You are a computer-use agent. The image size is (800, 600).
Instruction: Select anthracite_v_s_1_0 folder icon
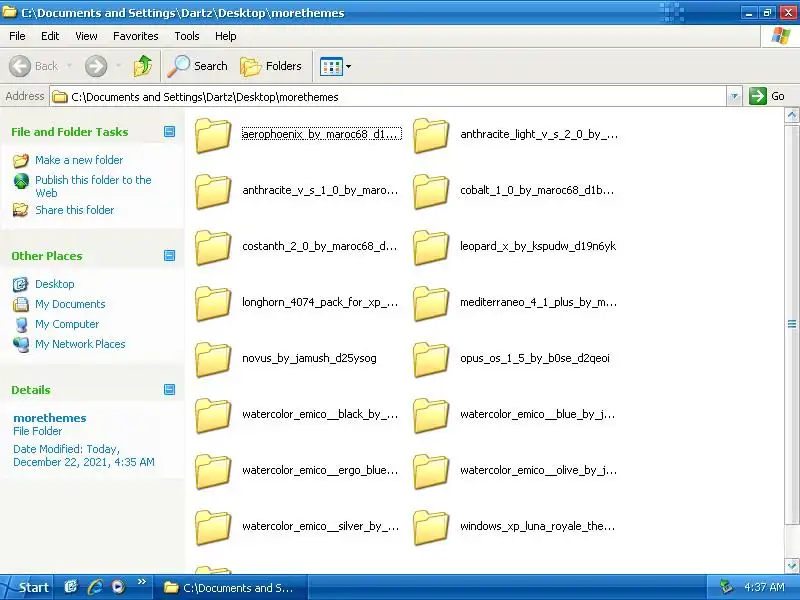pyautogui.click(x=213, y=191)
